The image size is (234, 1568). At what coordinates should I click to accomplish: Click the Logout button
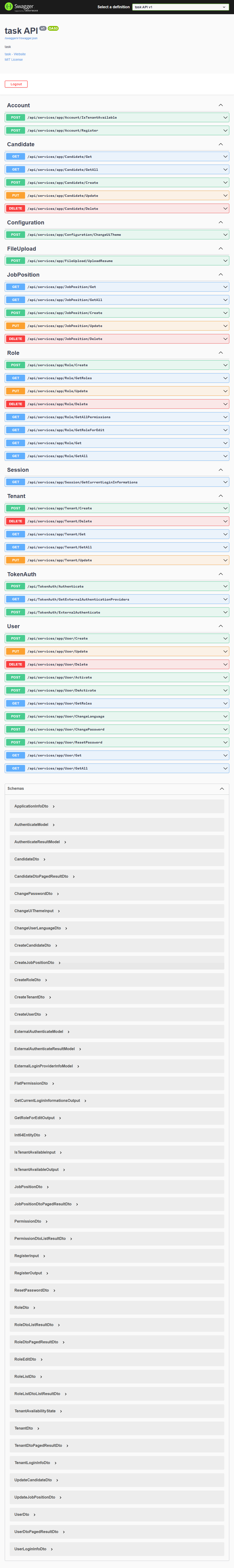click(x=16, y=84)
